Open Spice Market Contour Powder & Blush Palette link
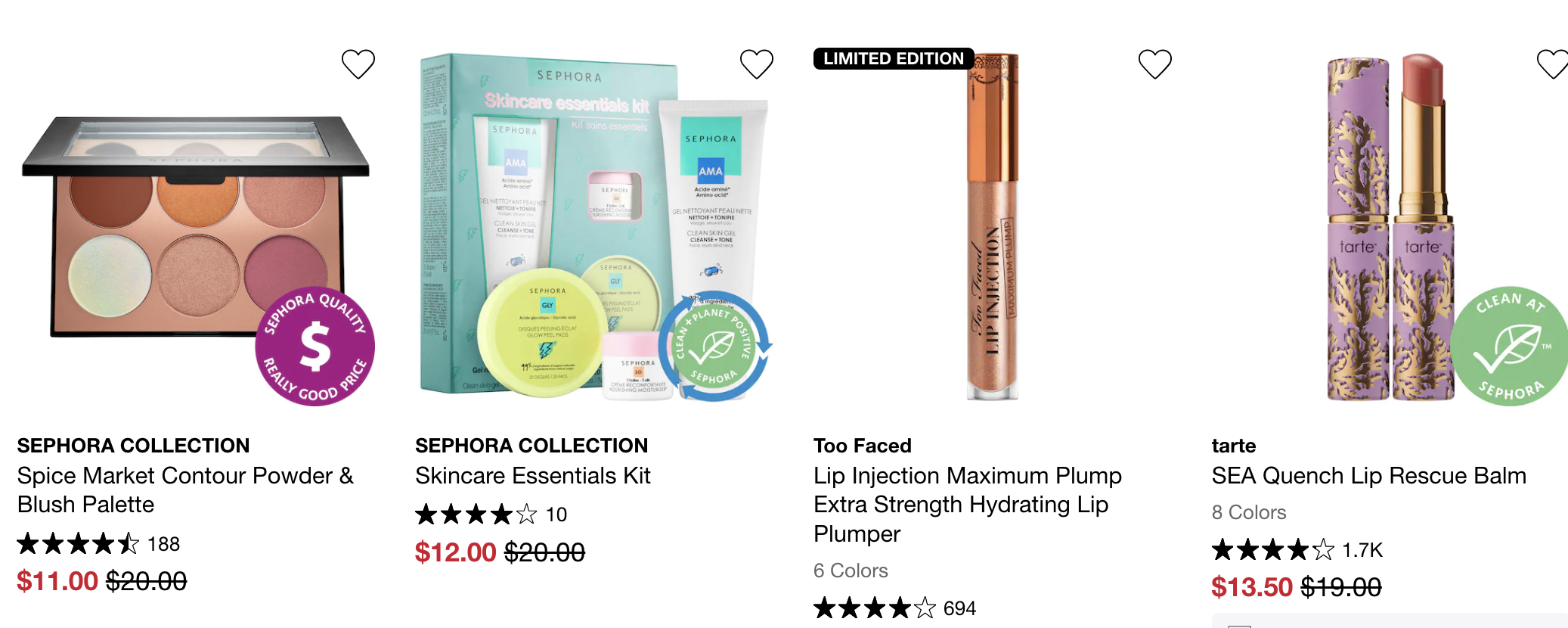Image resolution: width=1568 pixels, height=628 pixels. pos(185,490)
